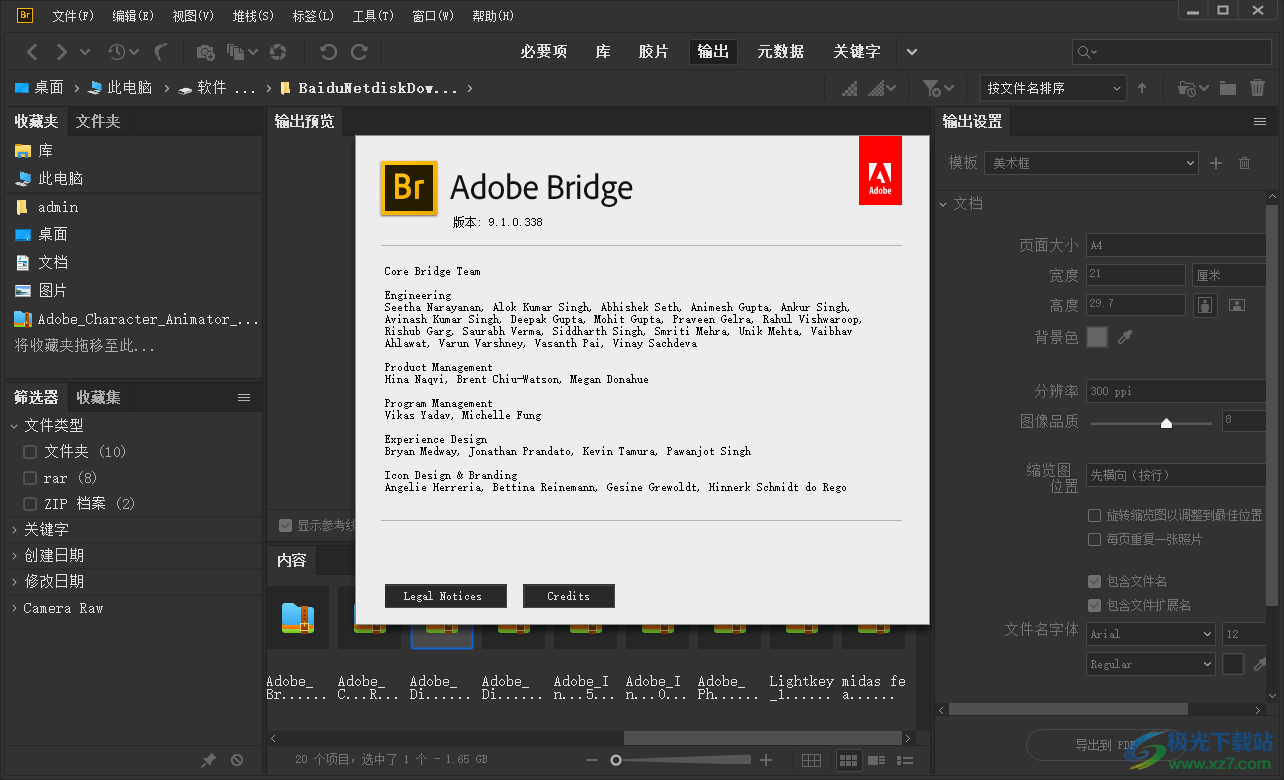The height and width of the screenshot is (780, 1284).
Task: Switch to 必要项 workspace
Action: tap(544, 52)
